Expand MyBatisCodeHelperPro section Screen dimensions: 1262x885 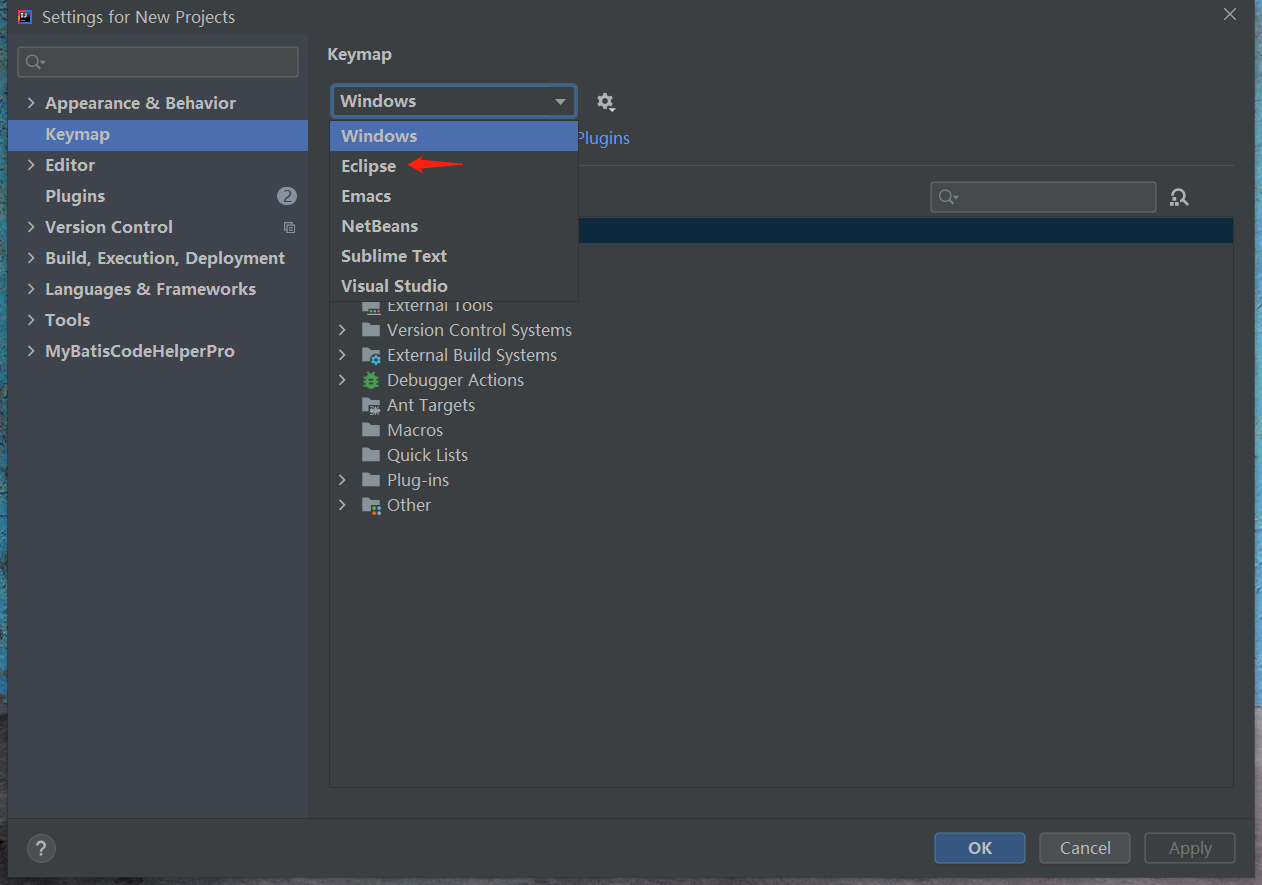point(31,351)
